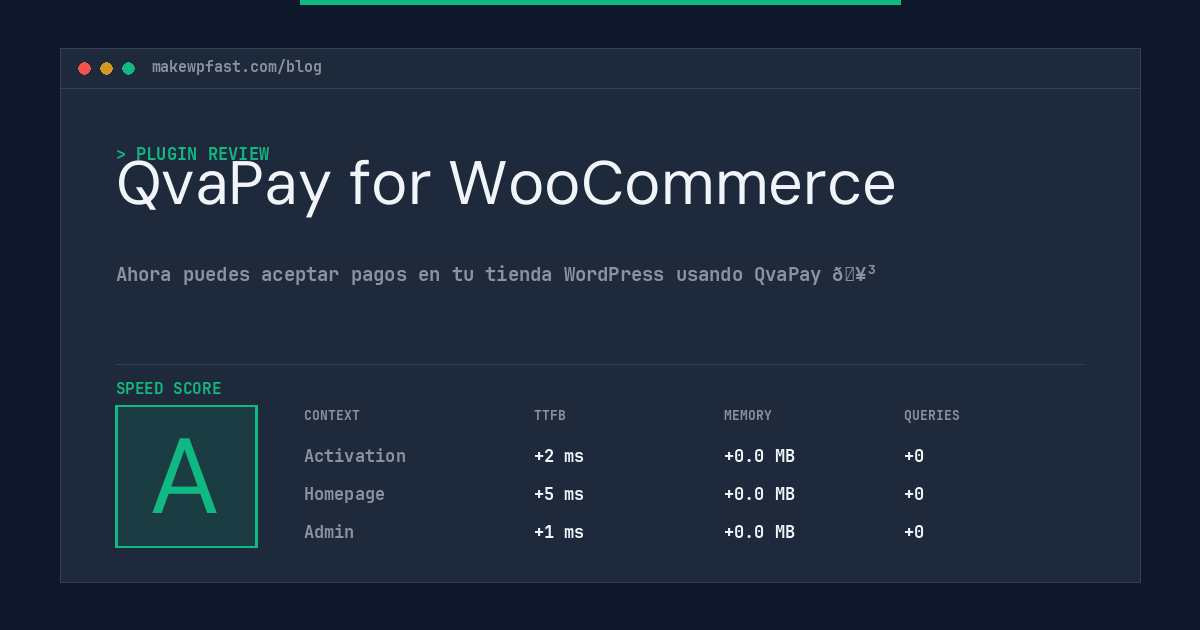
Task: Select the Activation row label
Action: click(355, 456)
